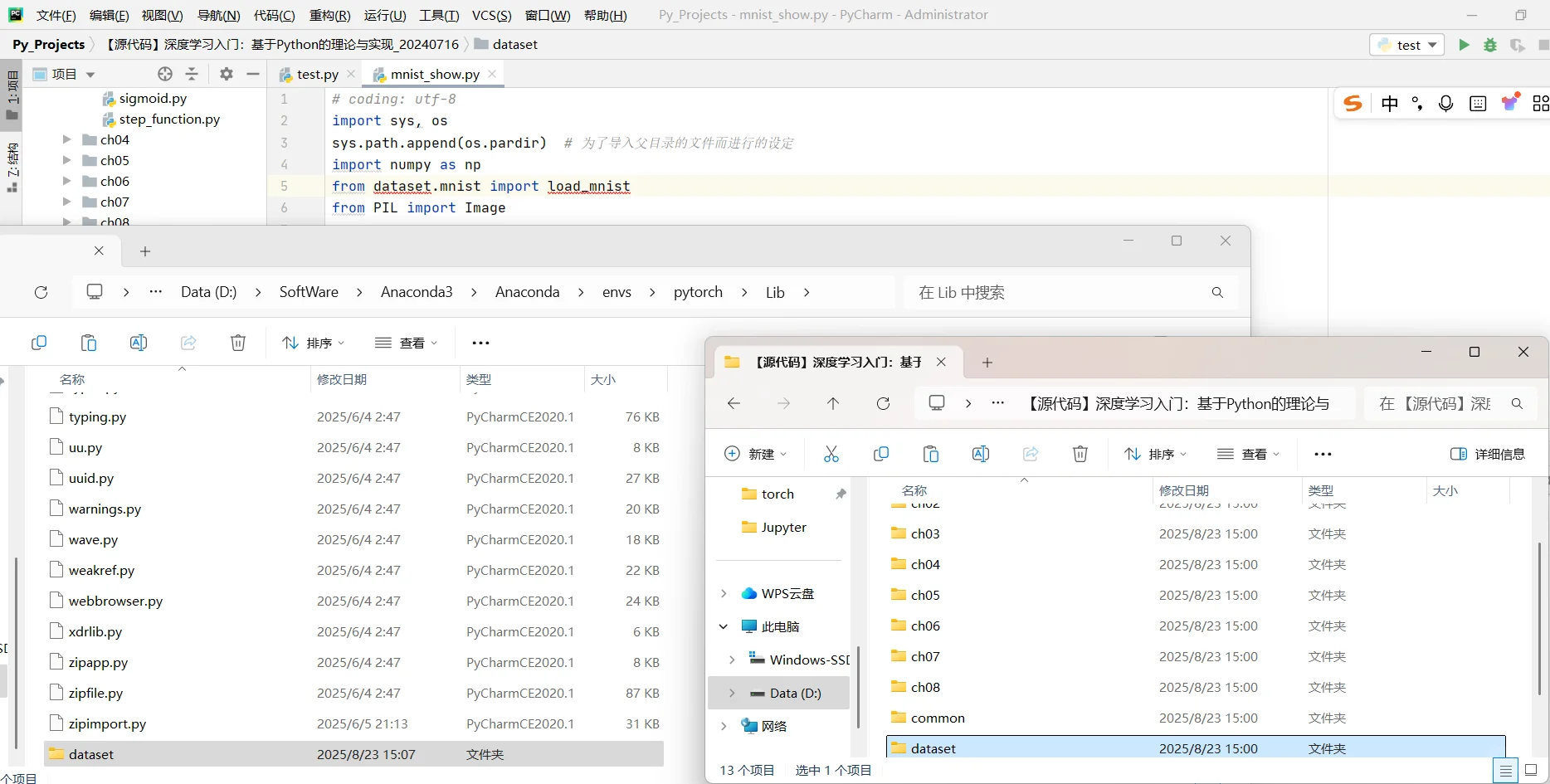Click the Sogou input method S logo
Viewport: 1550px width, 784px height.
pos(1353,103)
